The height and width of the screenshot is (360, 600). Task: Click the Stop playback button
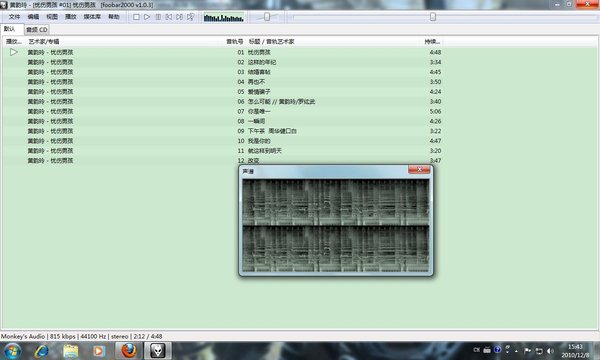click(x=136, y=17)
